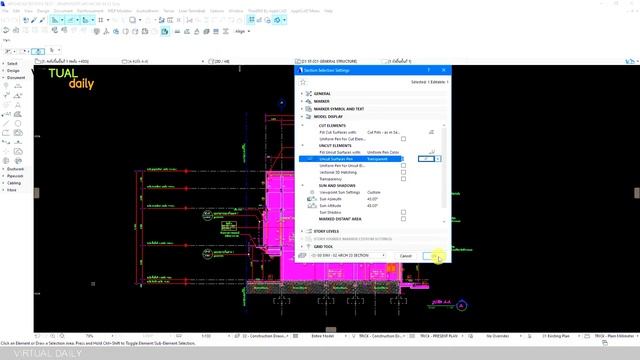Click the help question mark in the dialog title bar
640x360 pixels.
[x=429, y=70]
